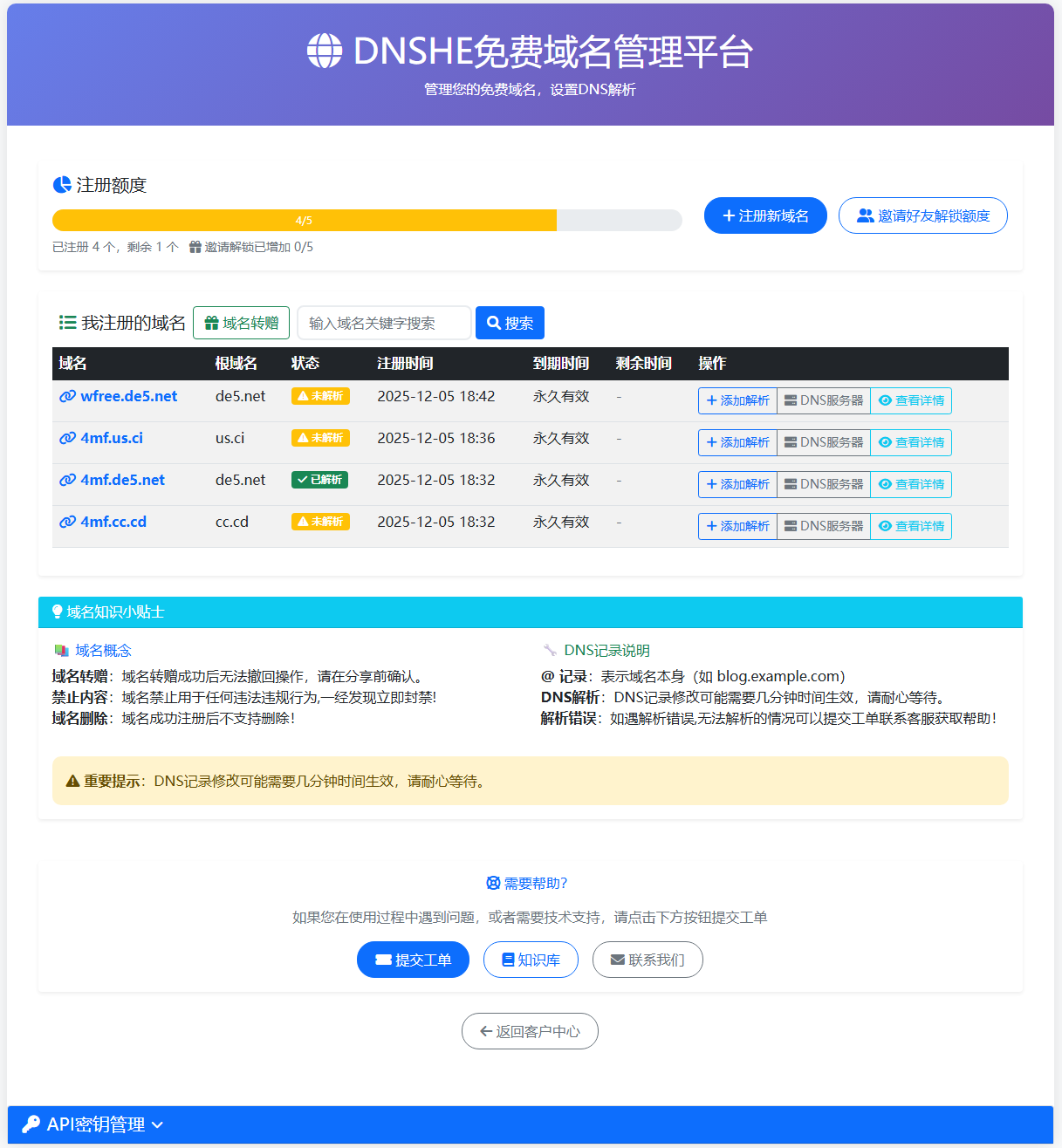Screen dimensions: 1062x1148
Task: Open the 4mf.de5.net domain link
Action: (x=122, y=480)
